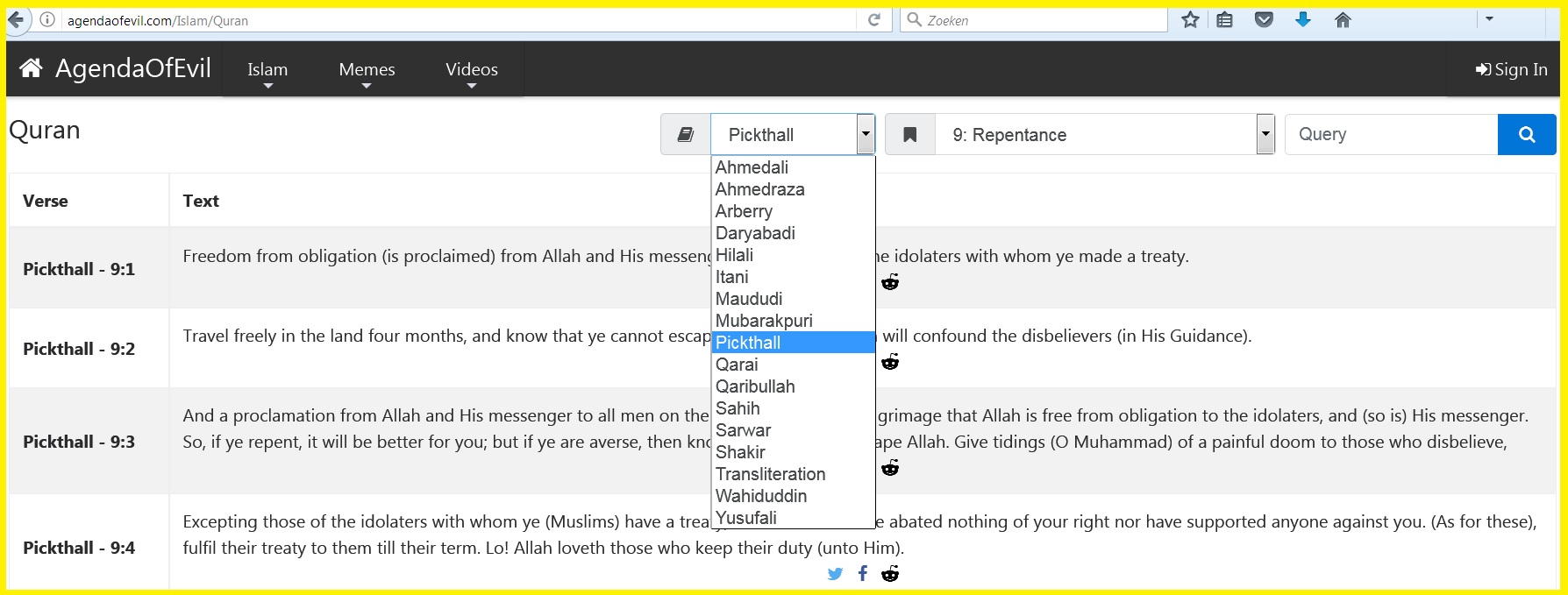
Task: Expand the Videos navigation menu
Action: [471, 70]
